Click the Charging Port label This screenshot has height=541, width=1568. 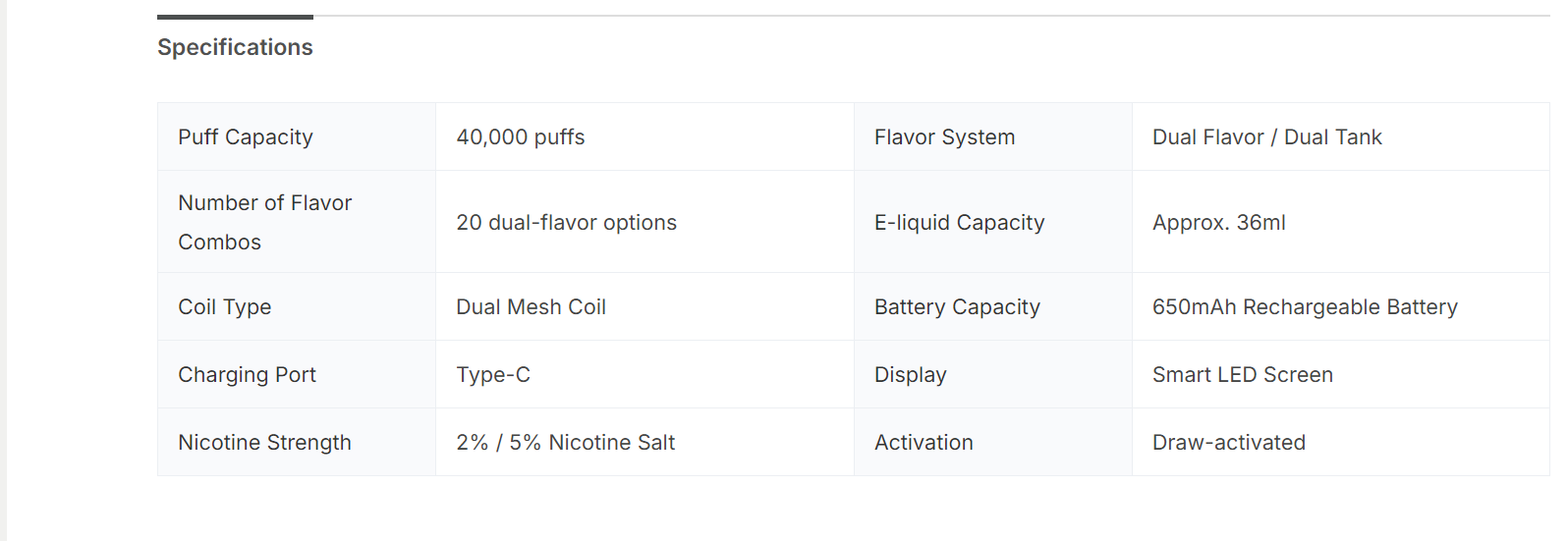(247, 375)
